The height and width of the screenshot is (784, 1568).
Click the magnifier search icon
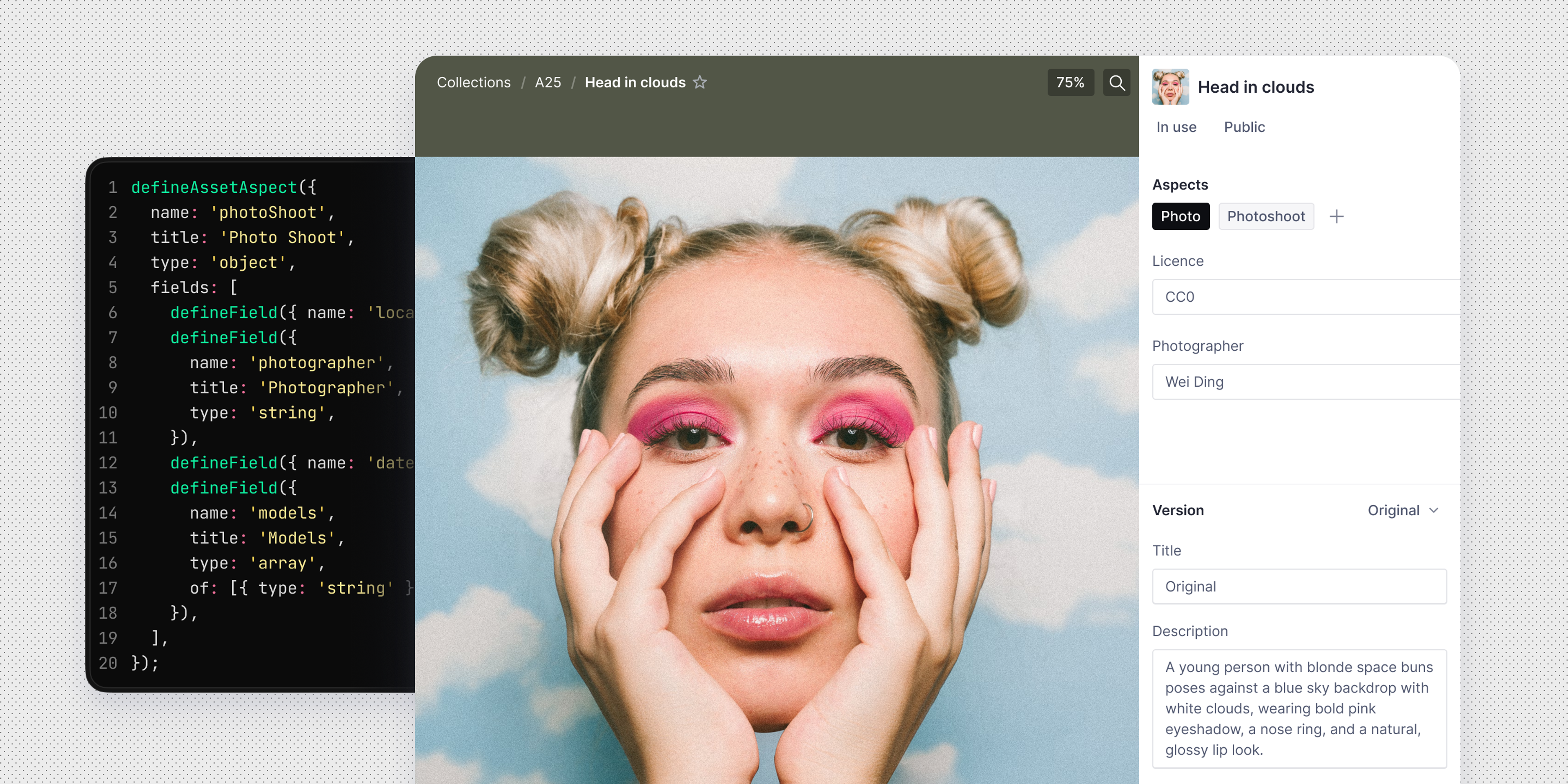tap(1116, 82)
